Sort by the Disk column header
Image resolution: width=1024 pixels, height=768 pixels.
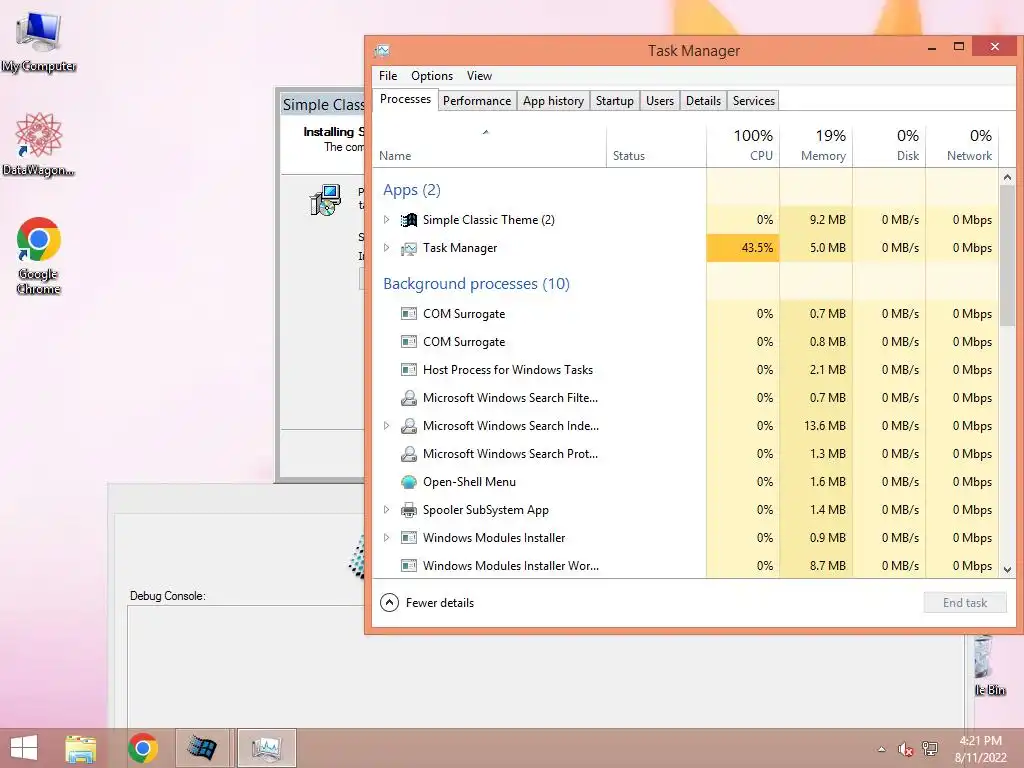click(x=889, y=146)
